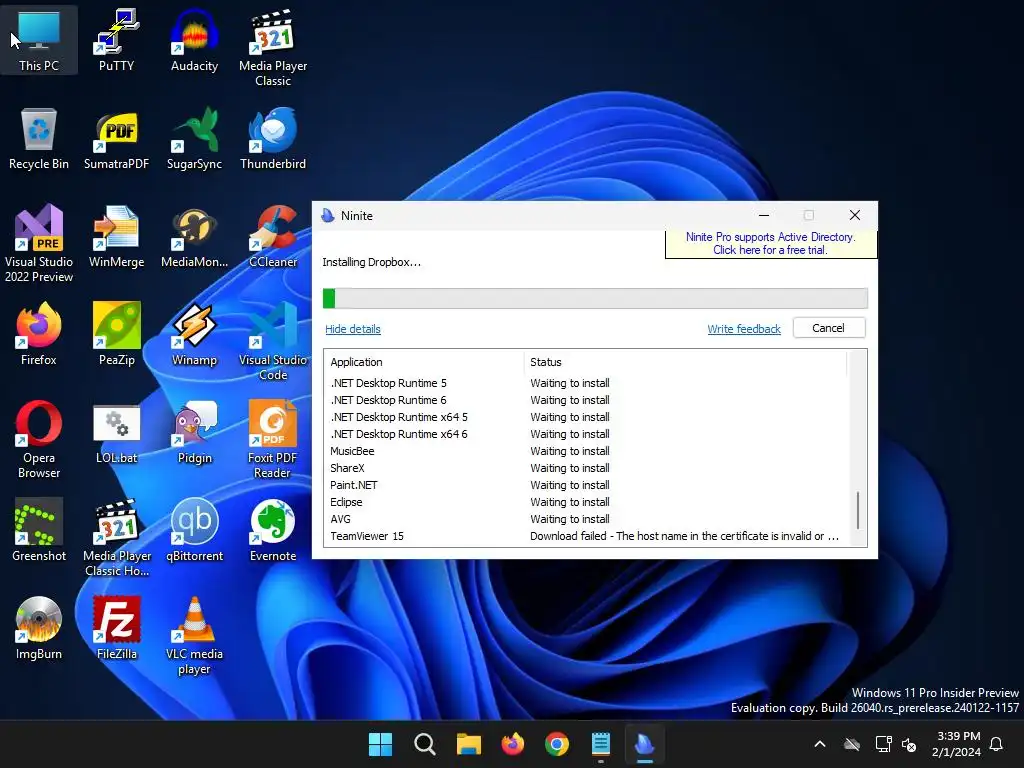
Task: Open the Windows Start menu
Action: (380, 744)
